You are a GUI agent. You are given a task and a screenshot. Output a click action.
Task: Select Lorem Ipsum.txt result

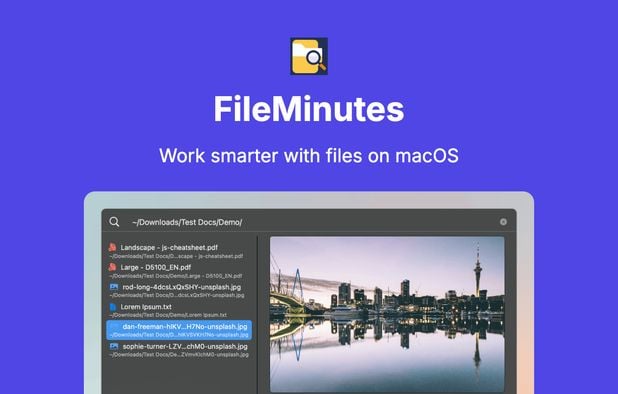point(179,310)
